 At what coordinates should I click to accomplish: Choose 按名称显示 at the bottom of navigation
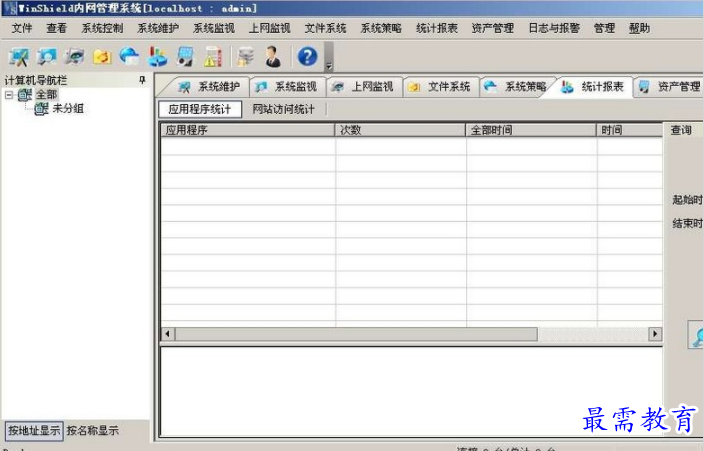[x=93, y=430]
